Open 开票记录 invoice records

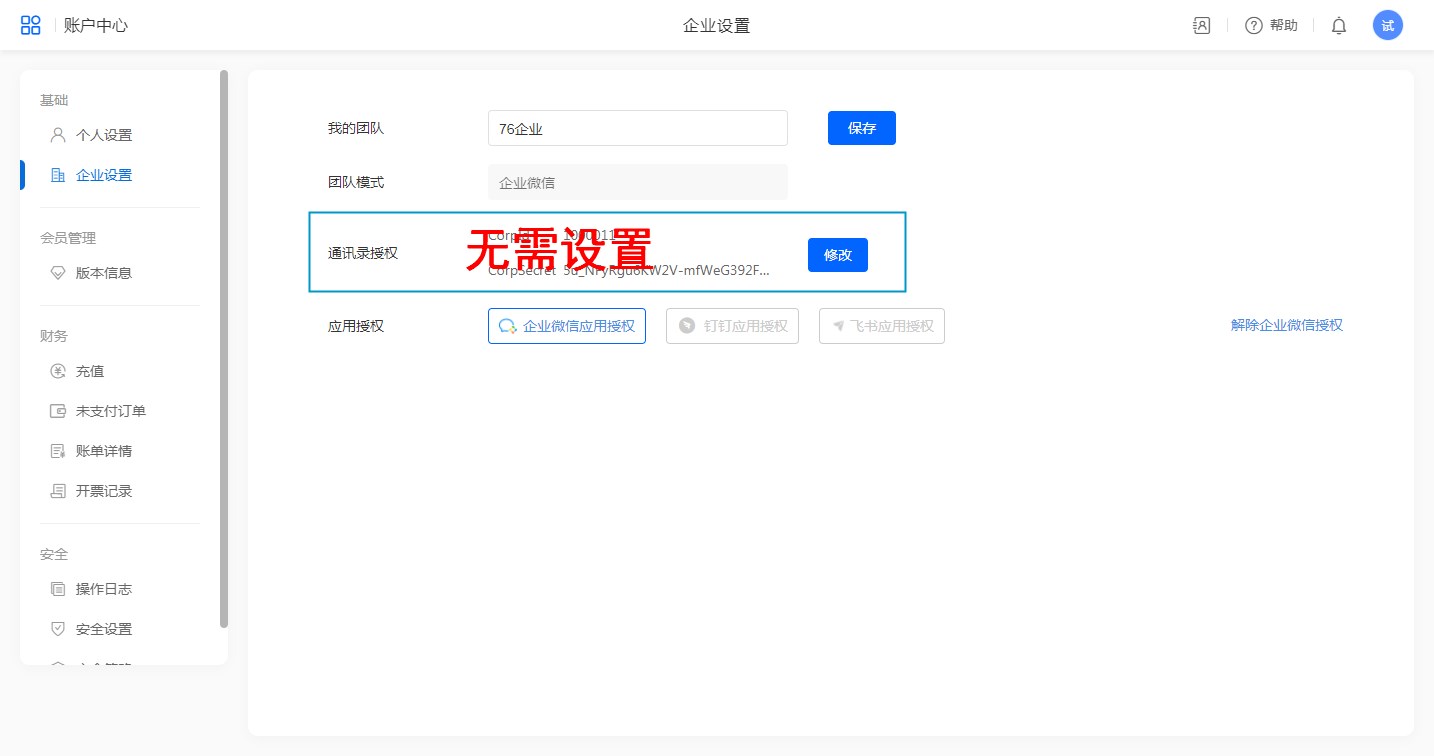(x=103, y=491)
